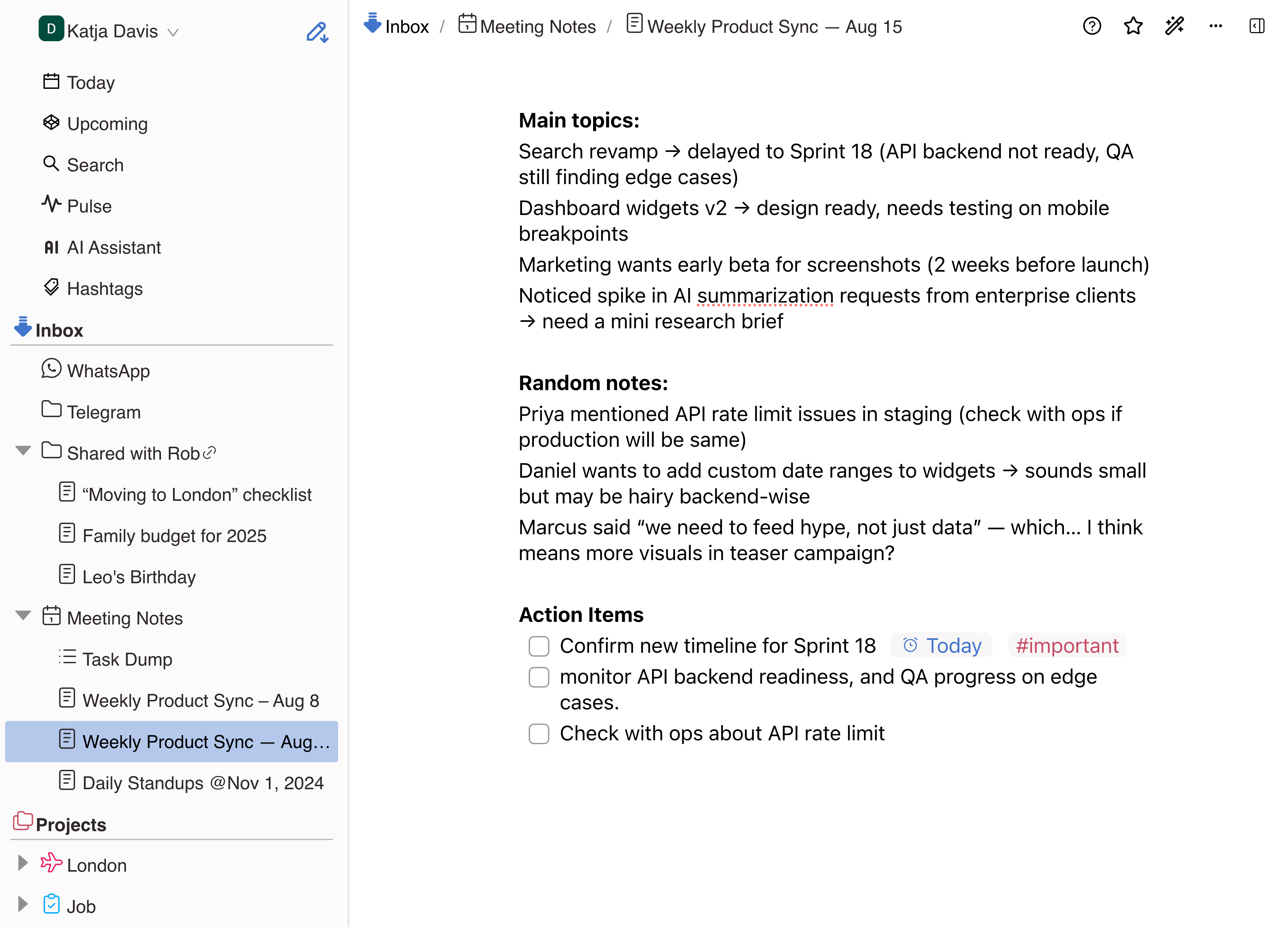Click the Inbox icon in breadcrumb
Viewport: 1288px width, 927px height.
pos(373,24)
